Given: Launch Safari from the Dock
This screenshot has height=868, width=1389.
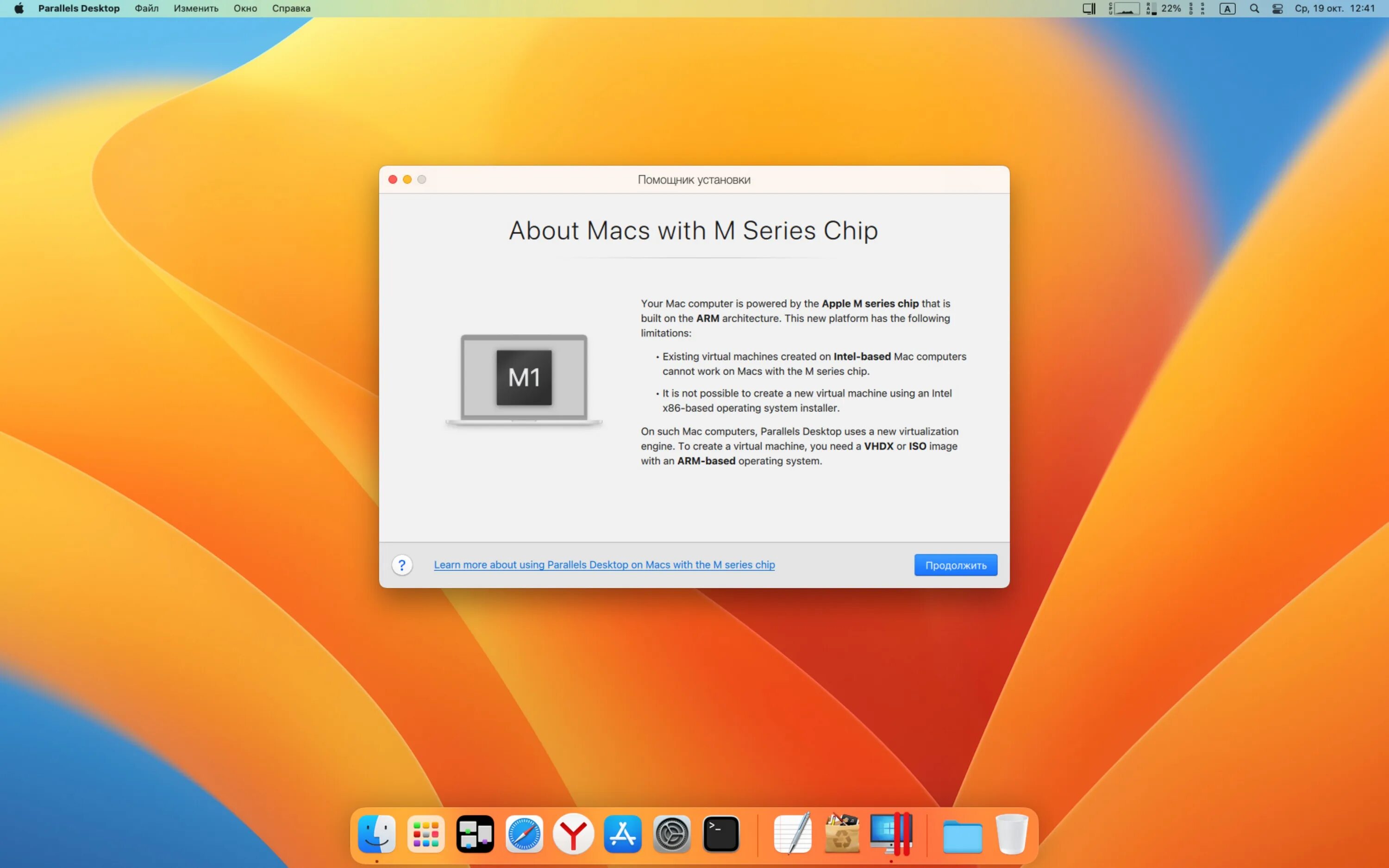Looking at the screenshot, I should tap(524, 834).
